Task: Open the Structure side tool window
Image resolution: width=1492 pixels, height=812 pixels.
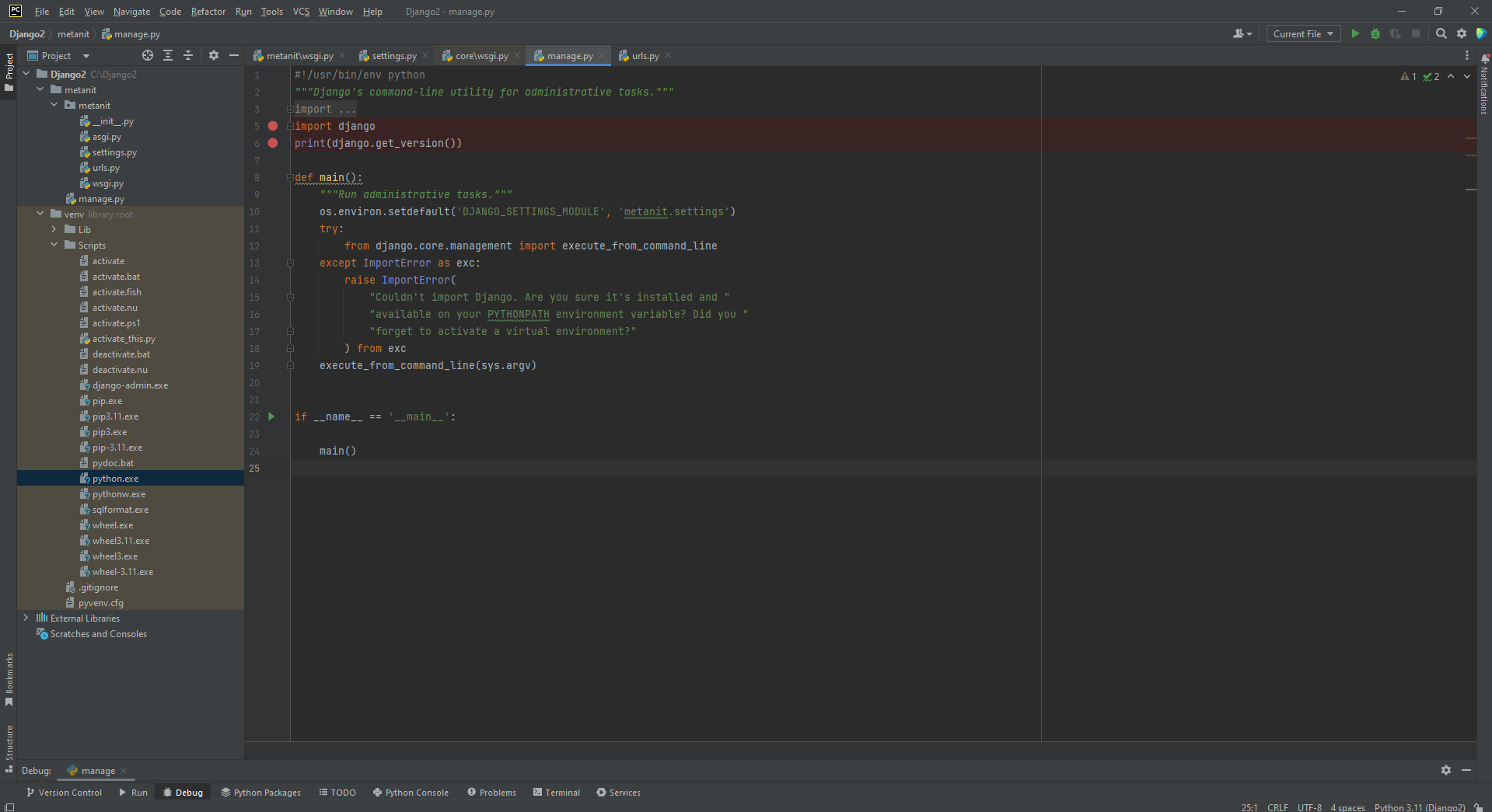Action: [9, 748]
